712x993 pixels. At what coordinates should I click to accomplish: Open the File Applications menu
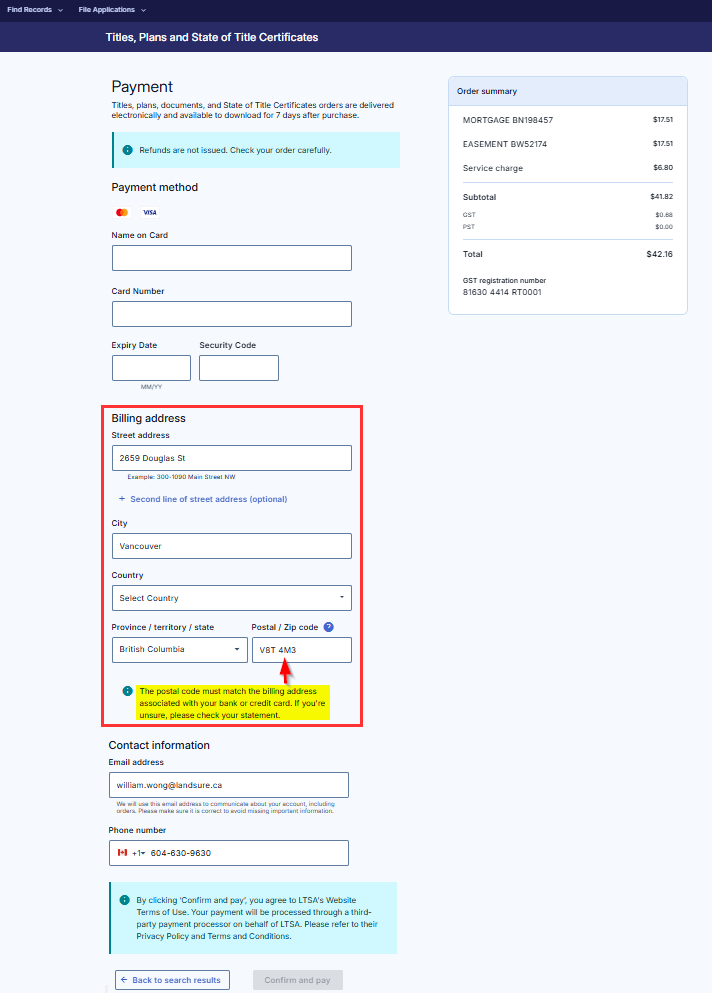point(112,10)
